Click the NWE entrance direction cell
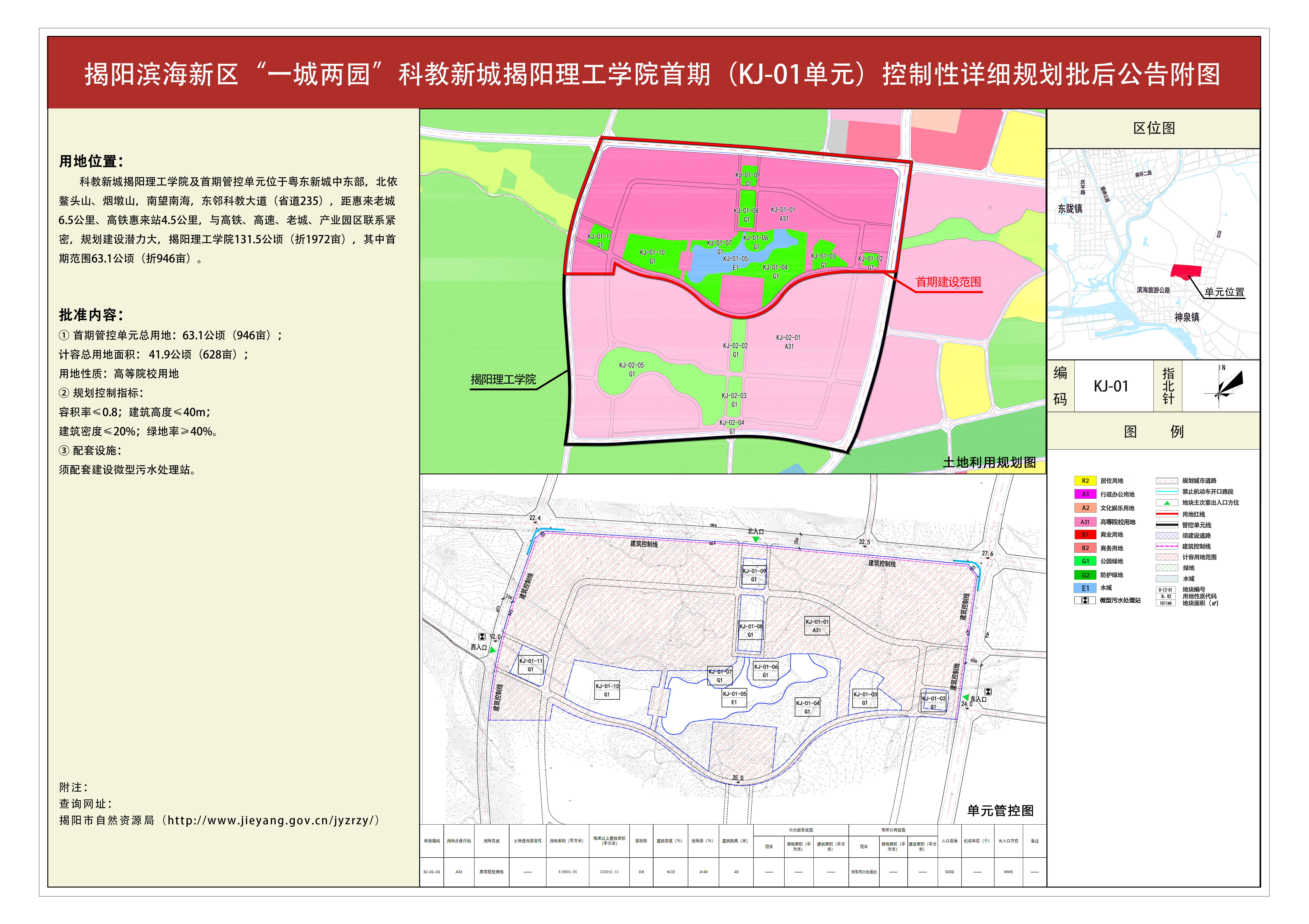This screenshot has width=1309, height=924. (1008, 872)
